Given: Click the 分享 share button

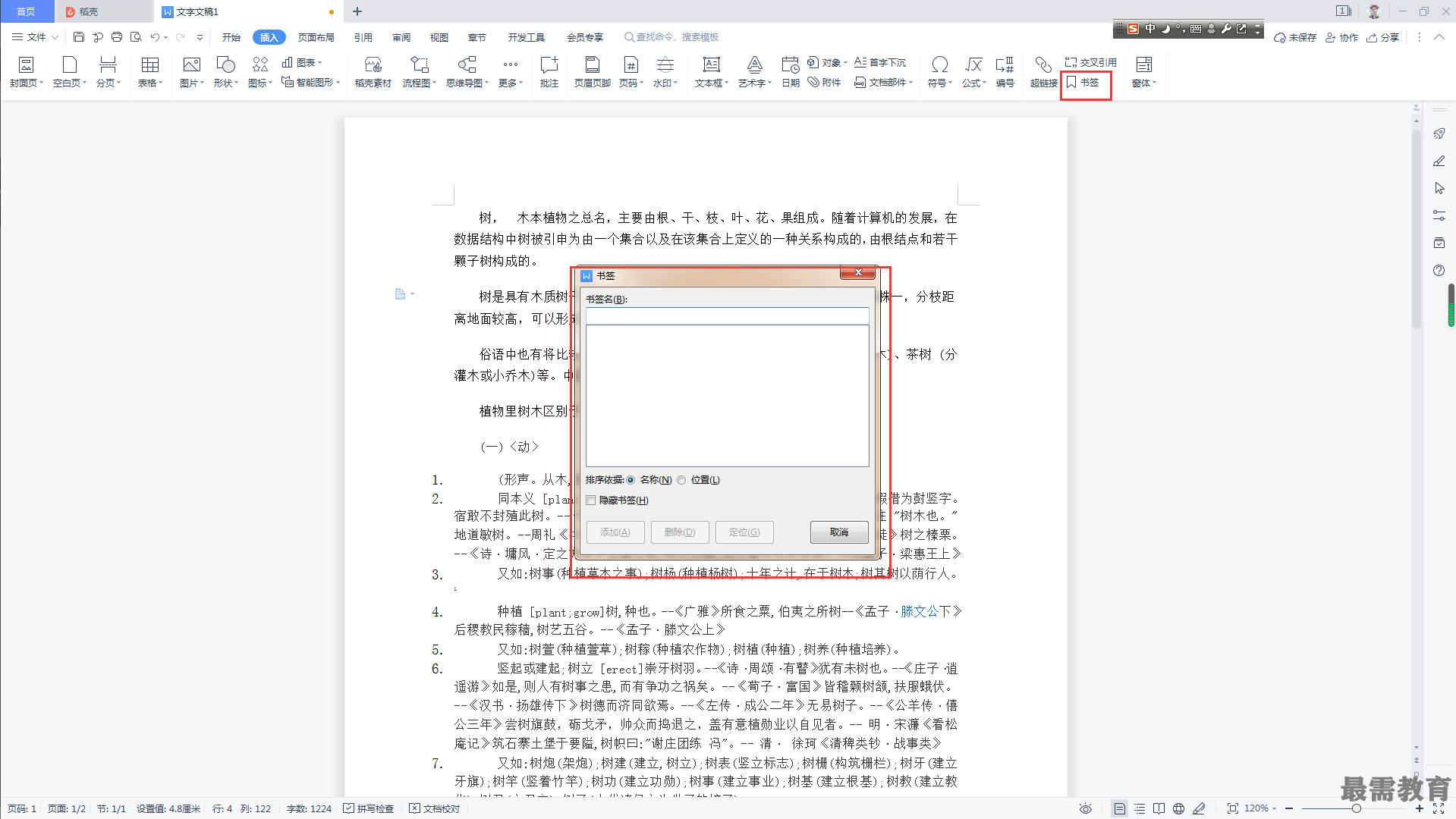Looking at the screenshot, I should [x=1383, y=37].
